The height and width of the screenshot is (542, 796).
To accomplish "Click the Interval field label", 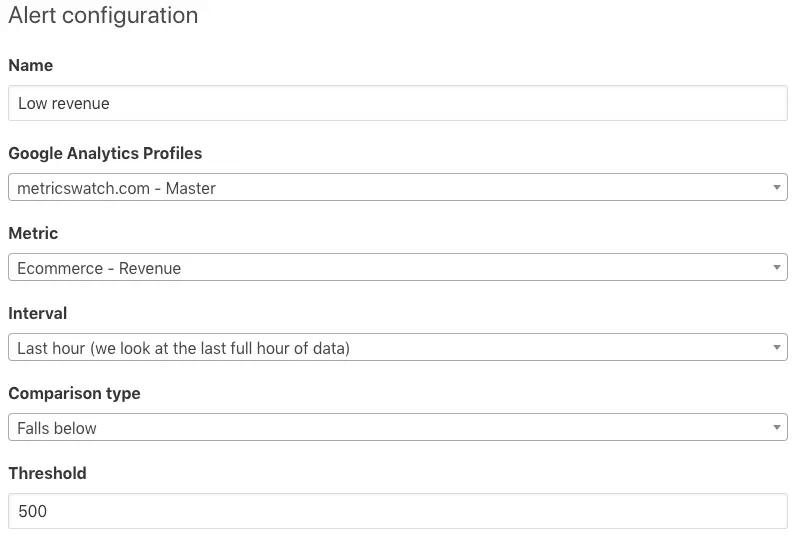I will [38, 314].
